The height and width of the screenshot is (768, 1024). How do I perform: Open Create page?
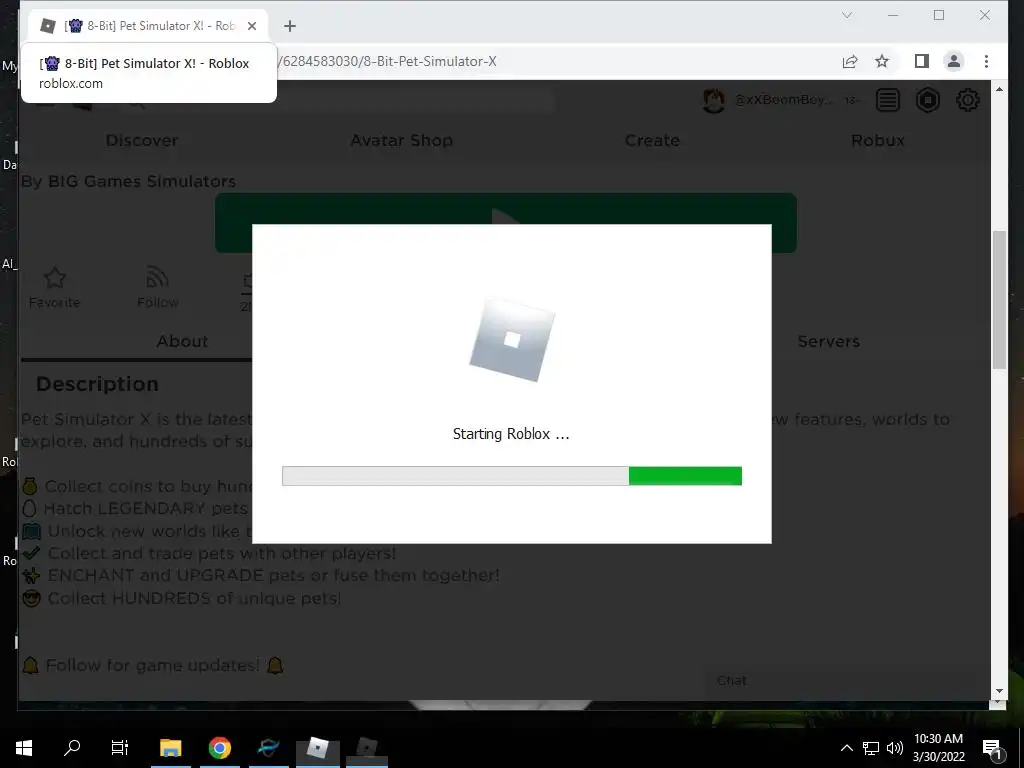pyautogui.click(x=652, y=140)
